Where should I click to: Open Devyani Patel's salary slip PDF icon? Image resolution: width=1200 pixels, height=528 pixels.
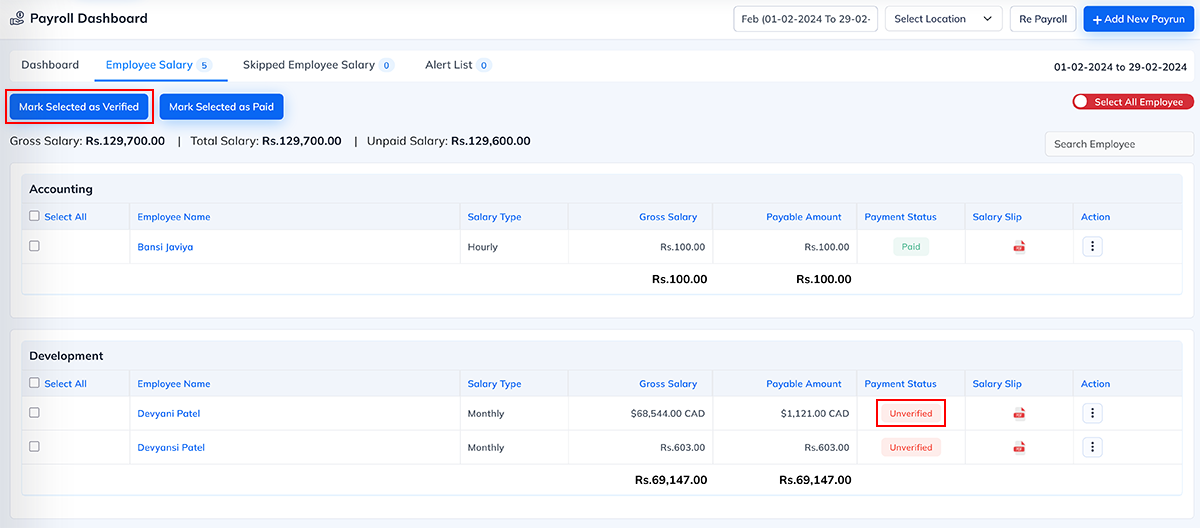click(1019, 414)
